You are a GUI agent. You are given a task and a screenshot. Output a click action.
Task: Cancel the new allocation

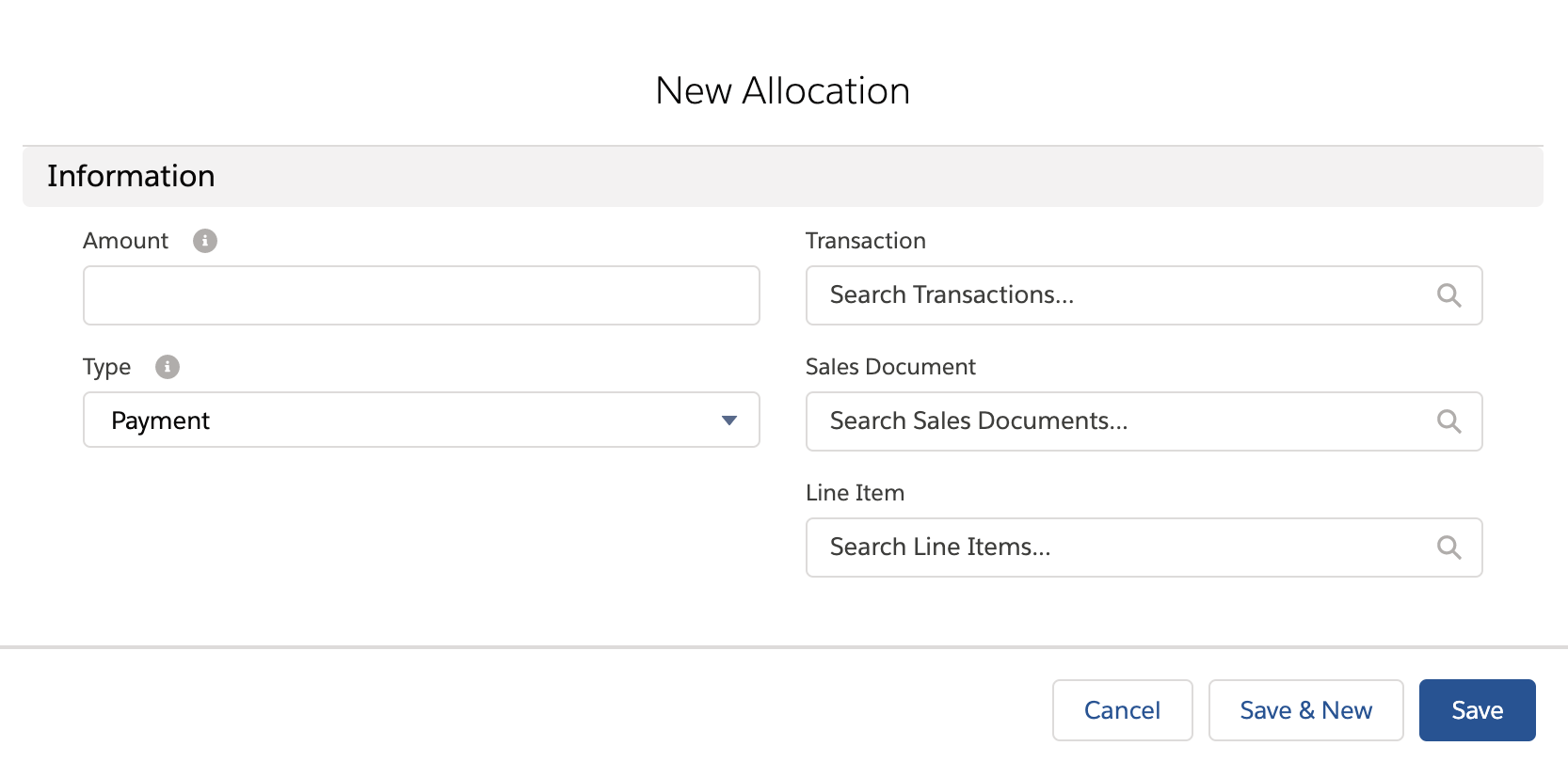click(1122, 710)
